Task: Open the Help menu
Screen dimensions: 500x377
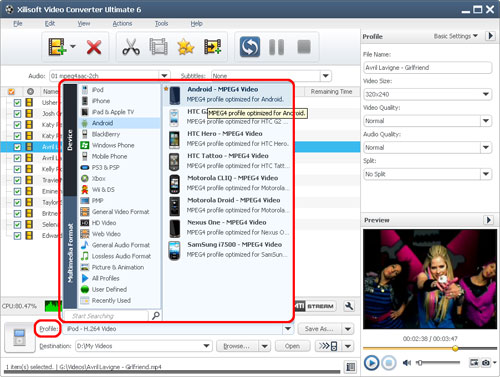Action: 196,23
